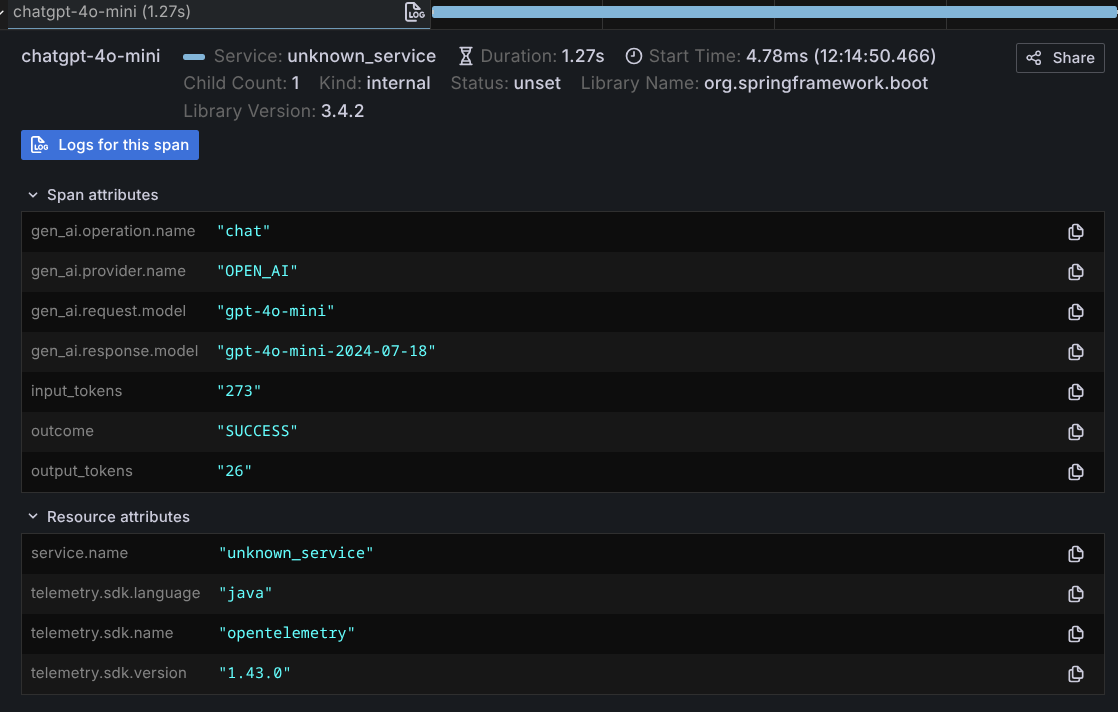Image resolution: width=1118 pixels, height=712 pixels.
Task: Copy the output_tokens attribute value
Action: (x=1075, y=472)
